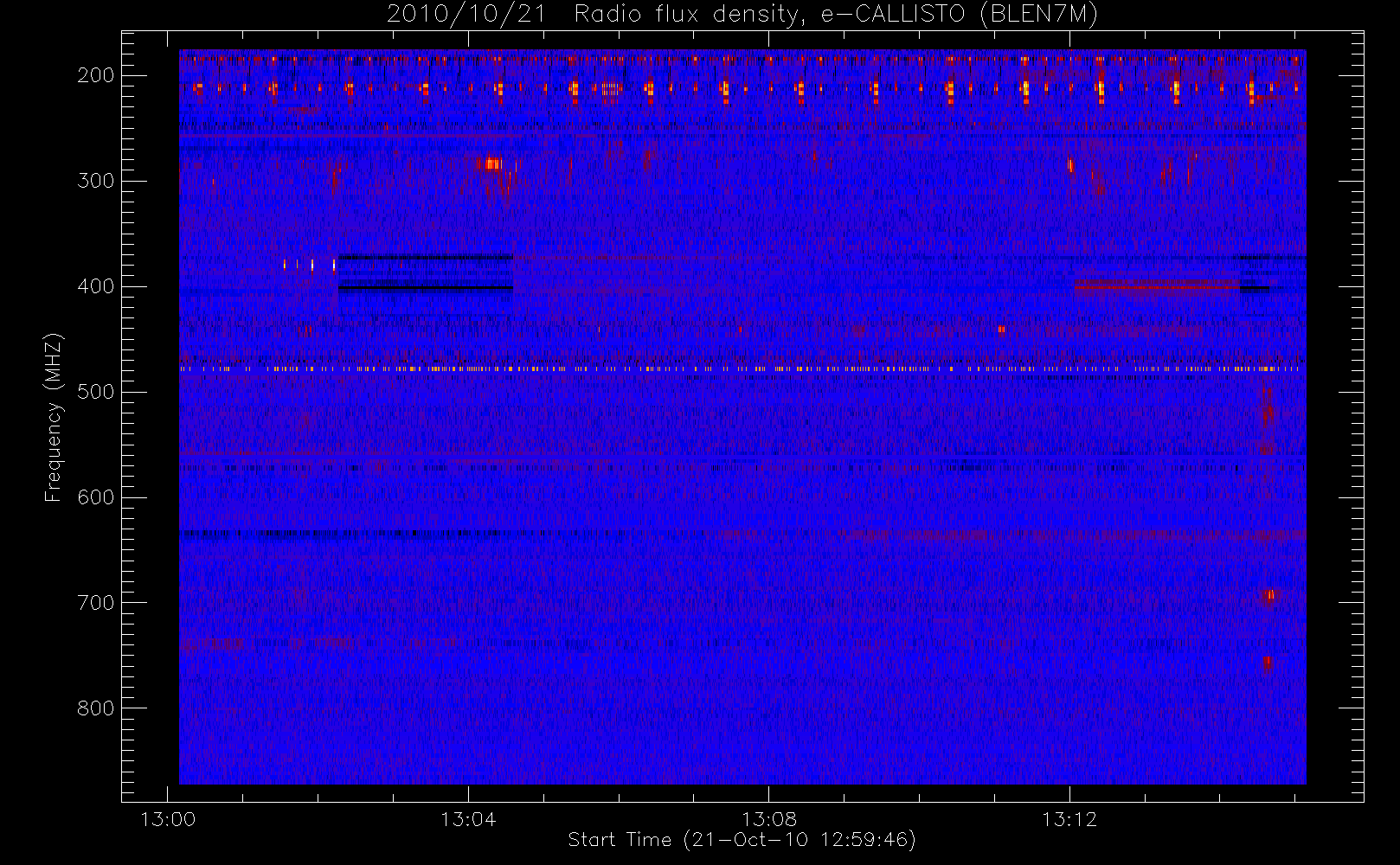Click the bright burst near 280 MHz at 13:04
The image size is (1400, 865).
[492, 163]
